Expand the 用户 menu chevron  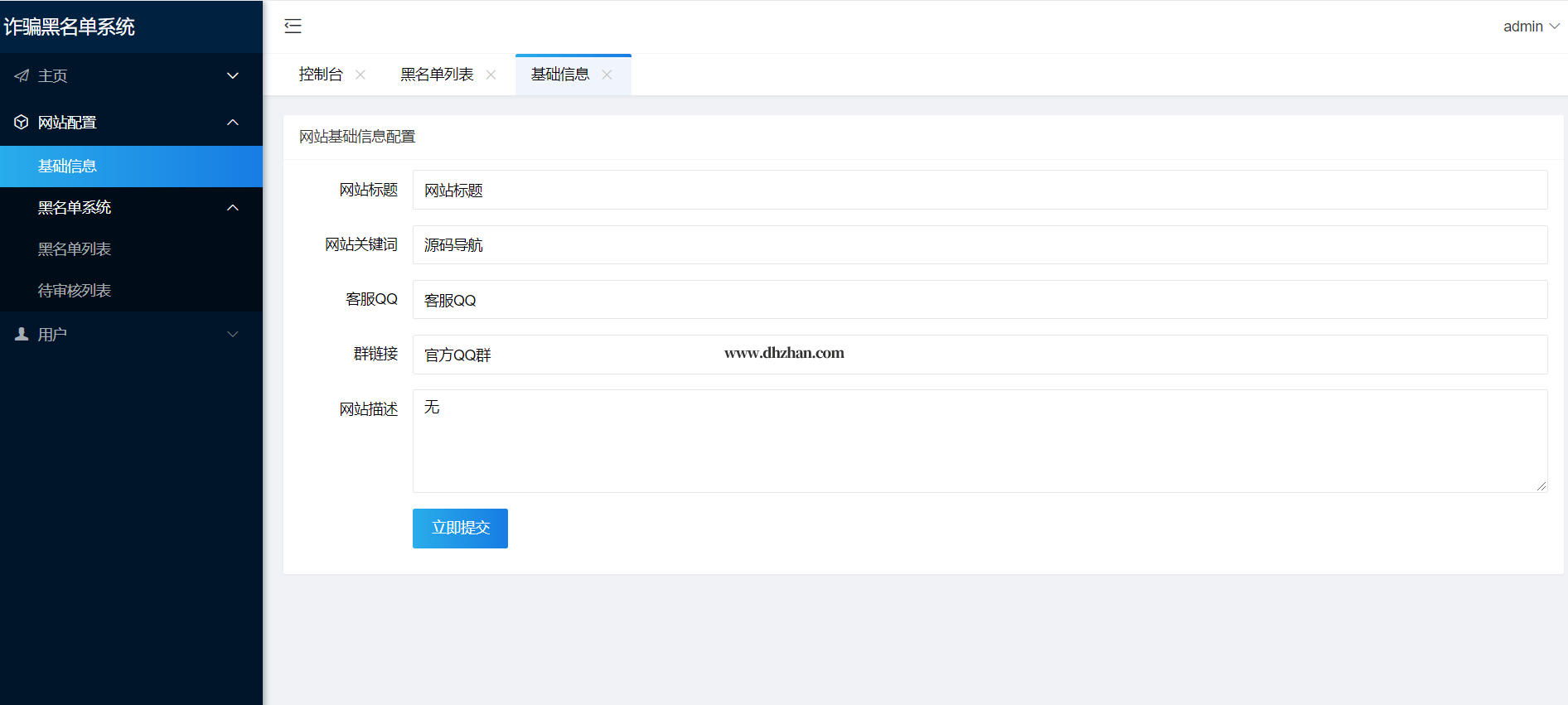(x=233, y=334)
